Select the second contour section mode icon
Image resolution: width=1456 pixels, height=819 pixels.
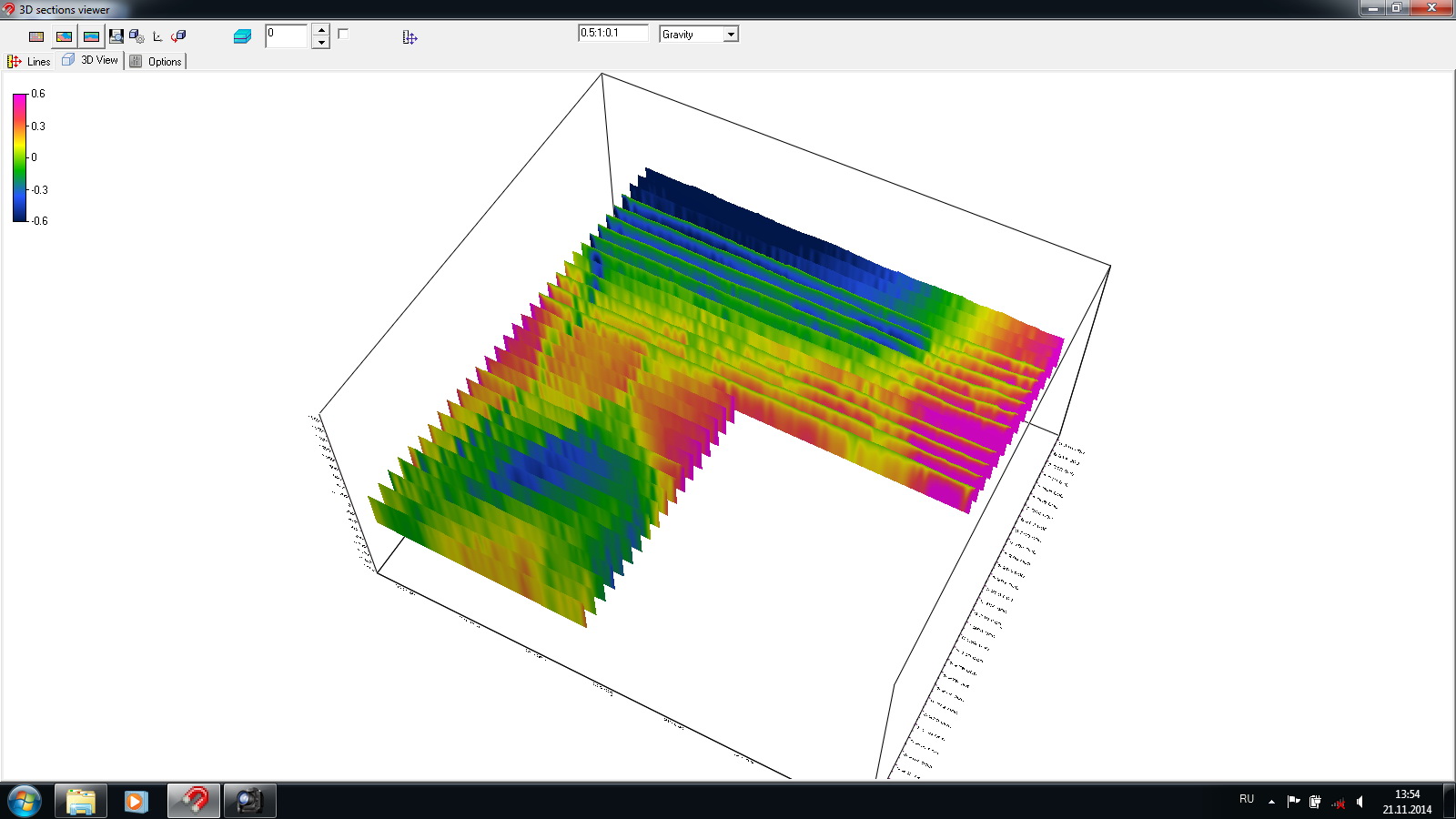(x=64, y=36)
